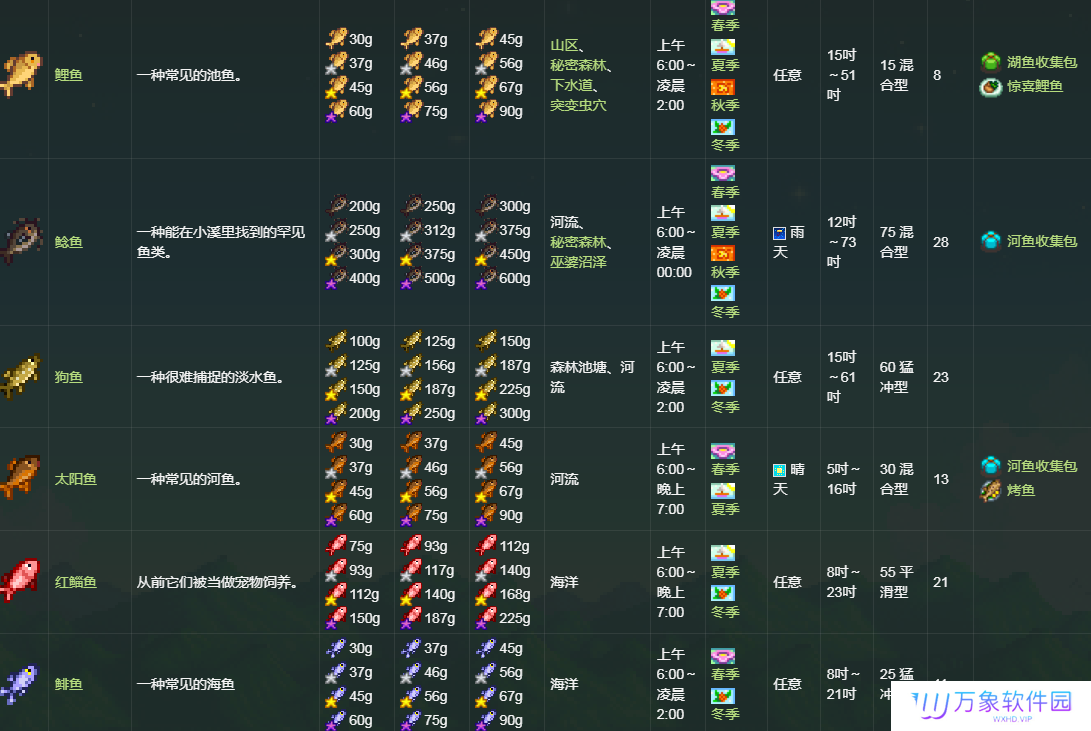Viewport: 1091px width, 731px height.
Task: Click the summer season icon in 鲶鱼 row
Action: [723, 214]
